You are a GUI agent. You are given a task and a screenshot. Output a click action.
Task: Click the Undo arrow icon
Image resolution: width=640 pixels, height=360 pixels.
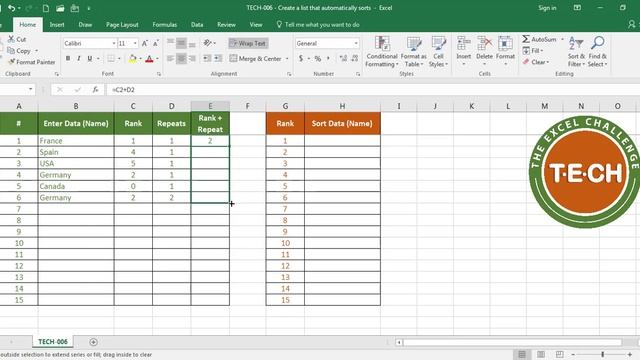pyautogui.click(x=11, y=8)
